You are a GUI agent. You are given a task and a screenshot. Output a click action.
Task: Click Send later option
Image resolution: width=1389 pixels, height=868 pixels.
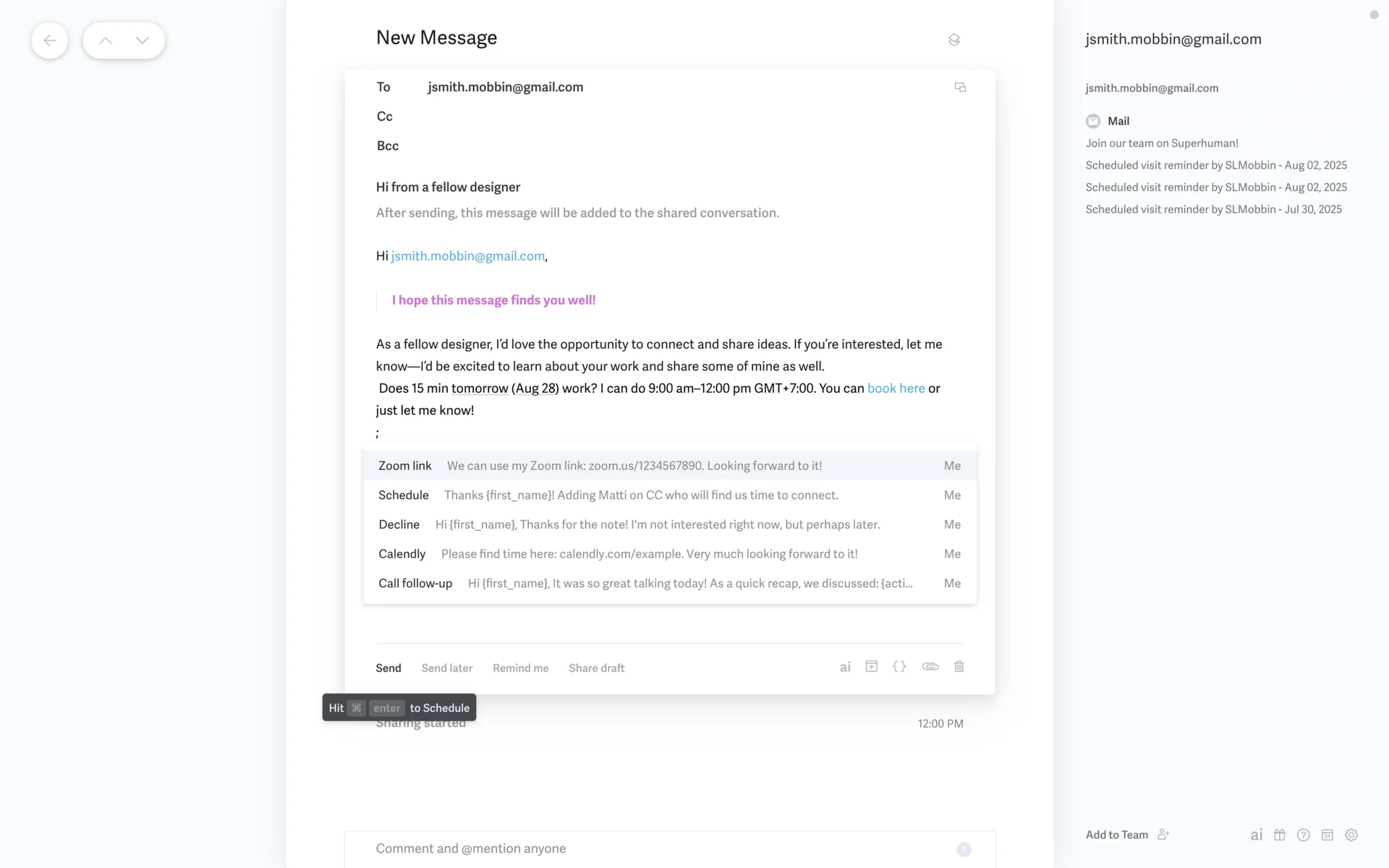tap(447, 668)
